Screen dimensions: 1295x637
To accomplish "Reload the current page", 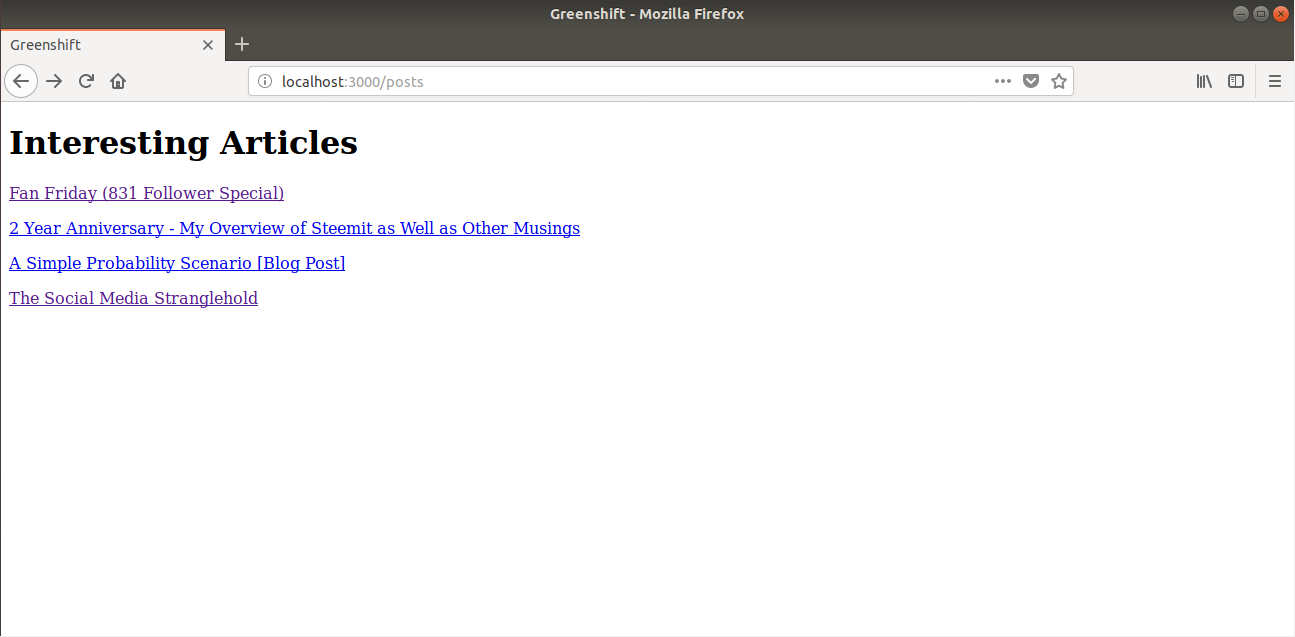I will click(x=86, y=81).
